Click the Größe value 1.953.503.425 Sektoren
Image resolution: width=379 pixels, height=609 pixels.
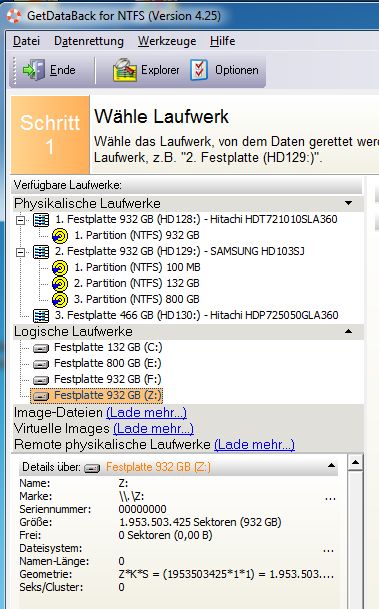click(x=200, y=522)
